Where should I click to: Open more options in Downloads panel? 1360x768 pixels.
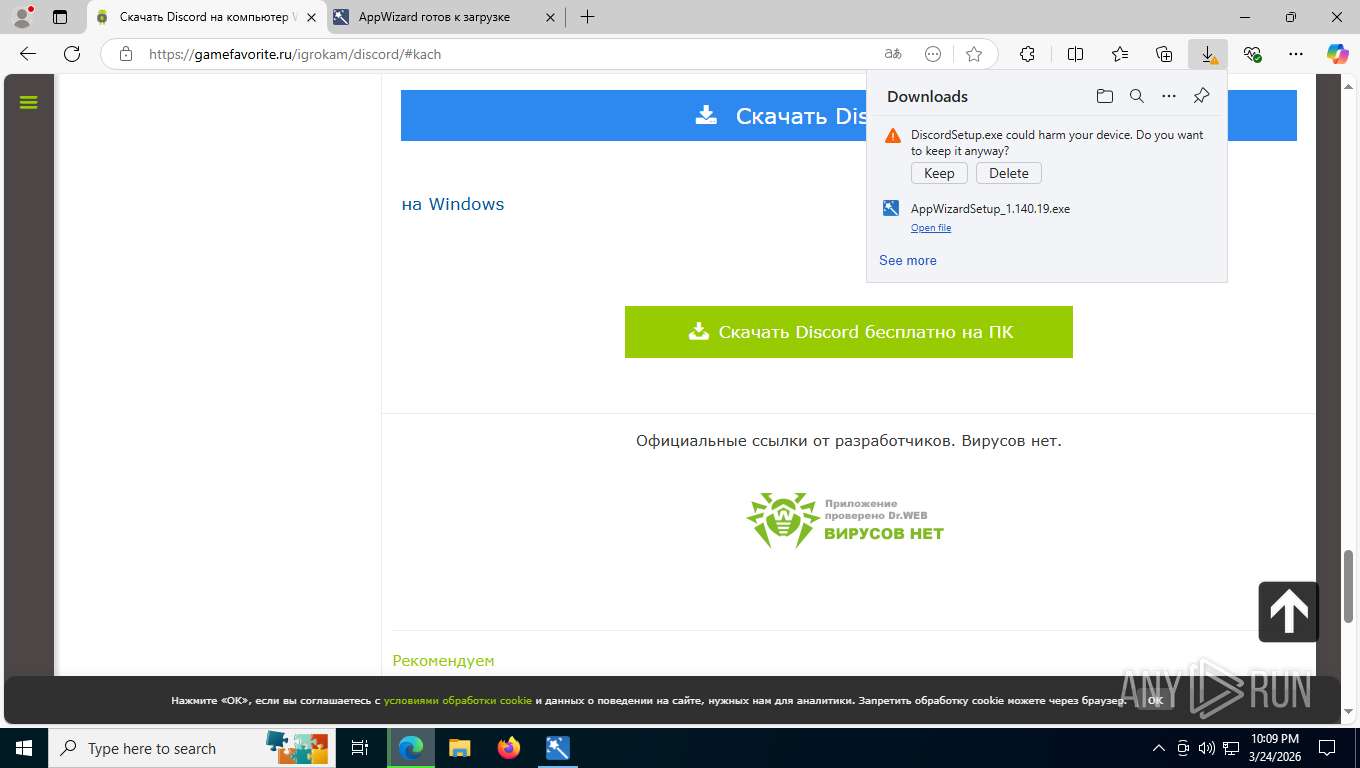[x=1169, y=96]
